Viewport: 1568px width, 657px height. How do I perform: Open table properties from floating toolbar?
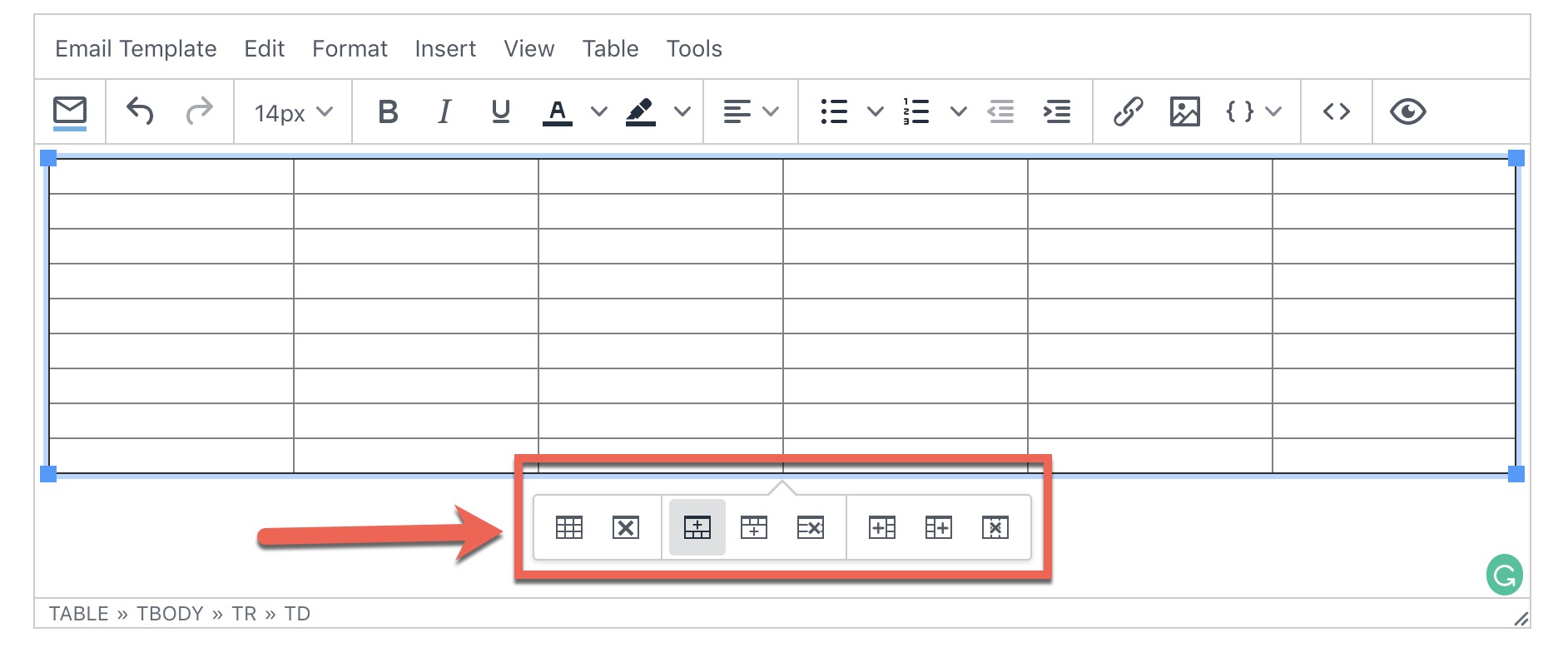click(x=569, y=527)
